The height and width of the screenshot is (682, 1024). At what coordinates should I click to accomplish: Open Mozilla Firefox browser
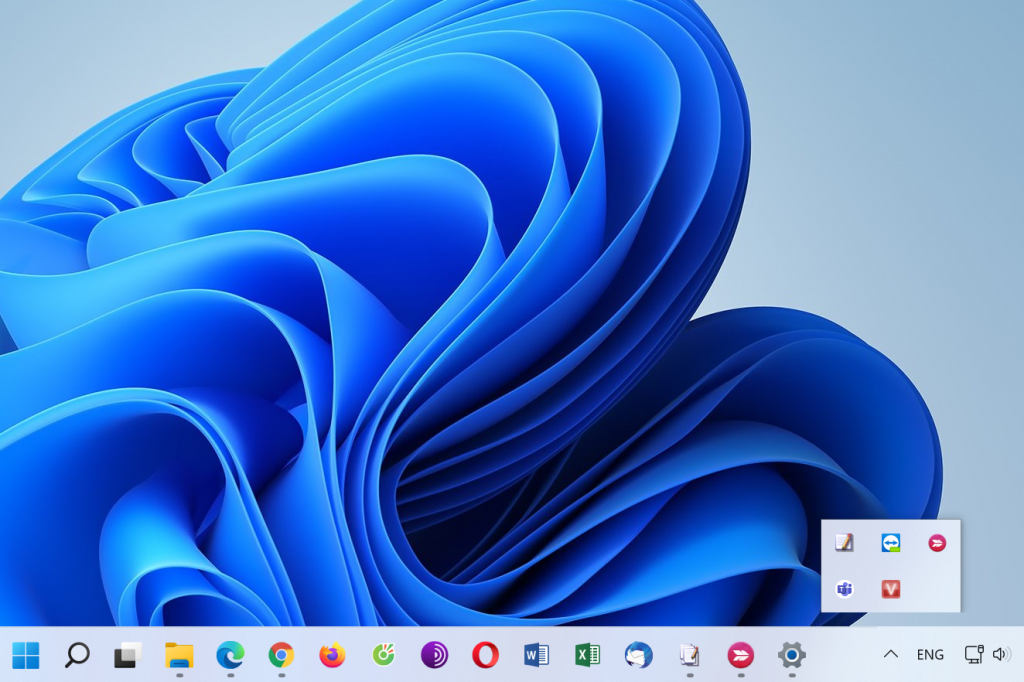[x=332, y=655]
